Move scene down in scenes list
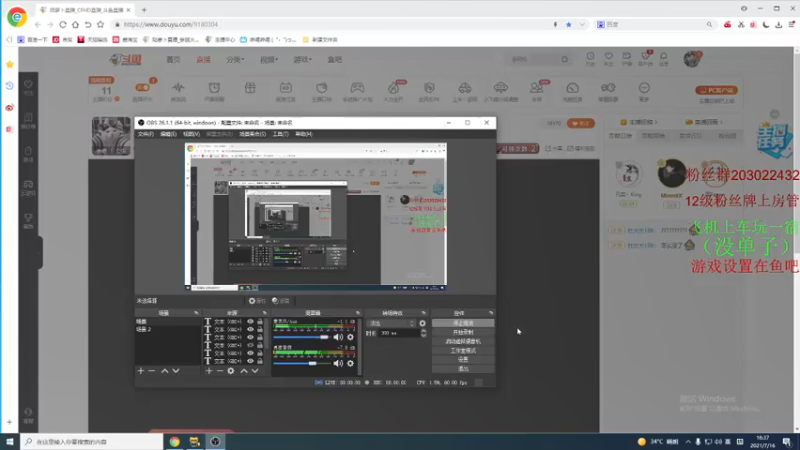The image size is (800, 450). point(176,371)
